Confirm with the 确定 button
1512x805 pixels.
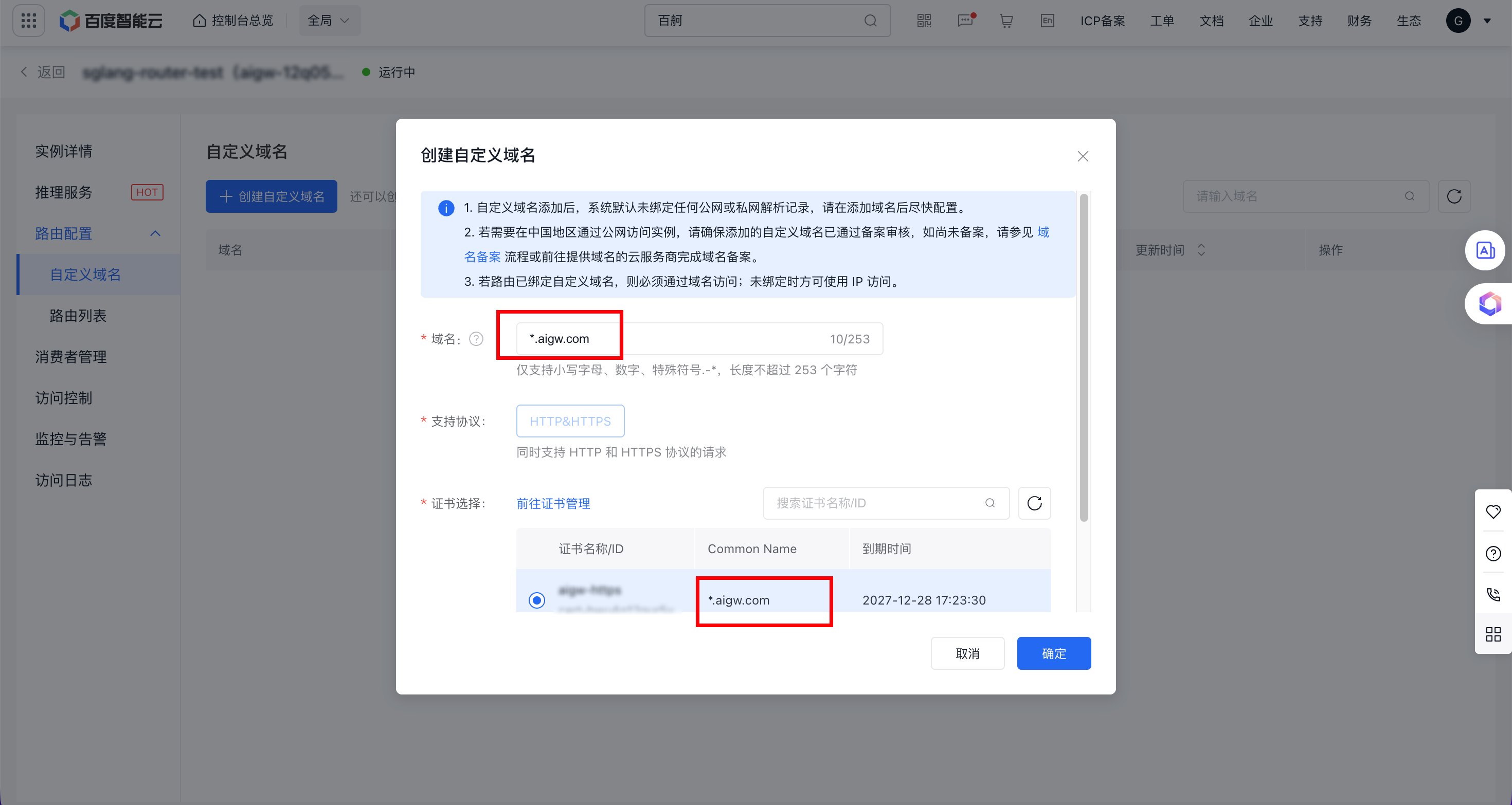[1053, 653]
